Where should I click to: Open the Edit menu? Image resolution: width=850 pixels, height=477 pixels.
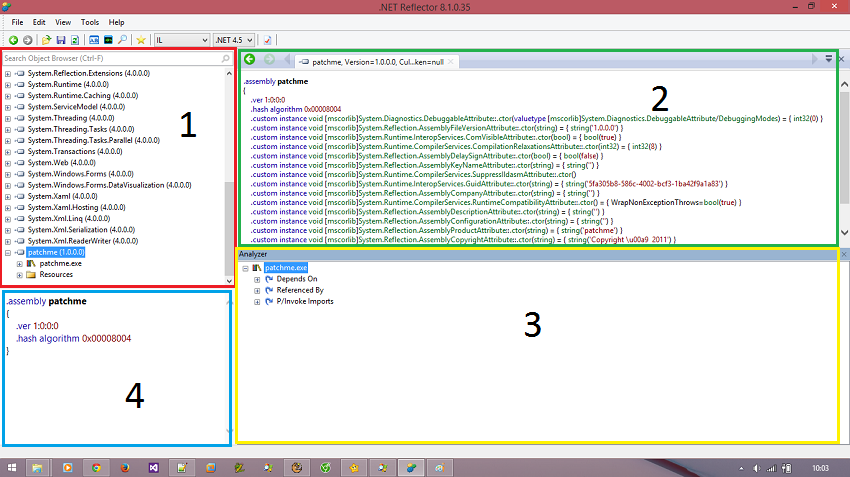39,22
